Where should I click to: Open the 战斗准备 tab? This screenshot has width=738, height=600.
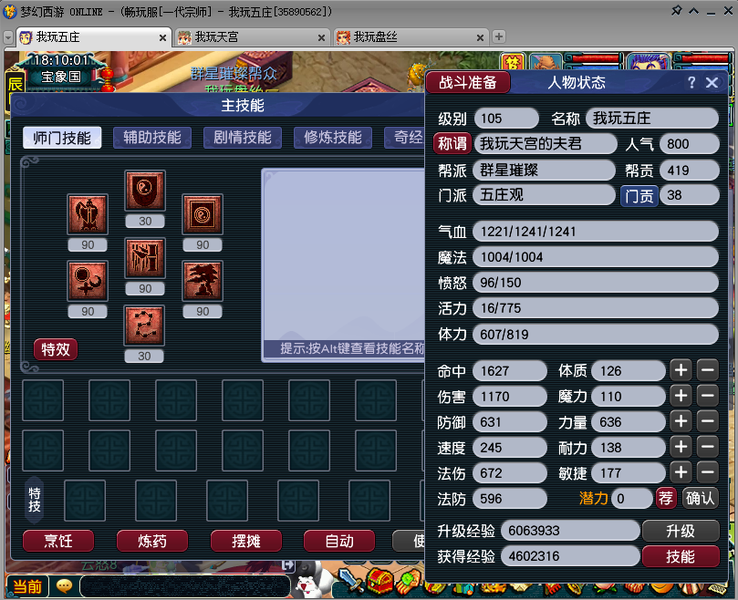468,83
